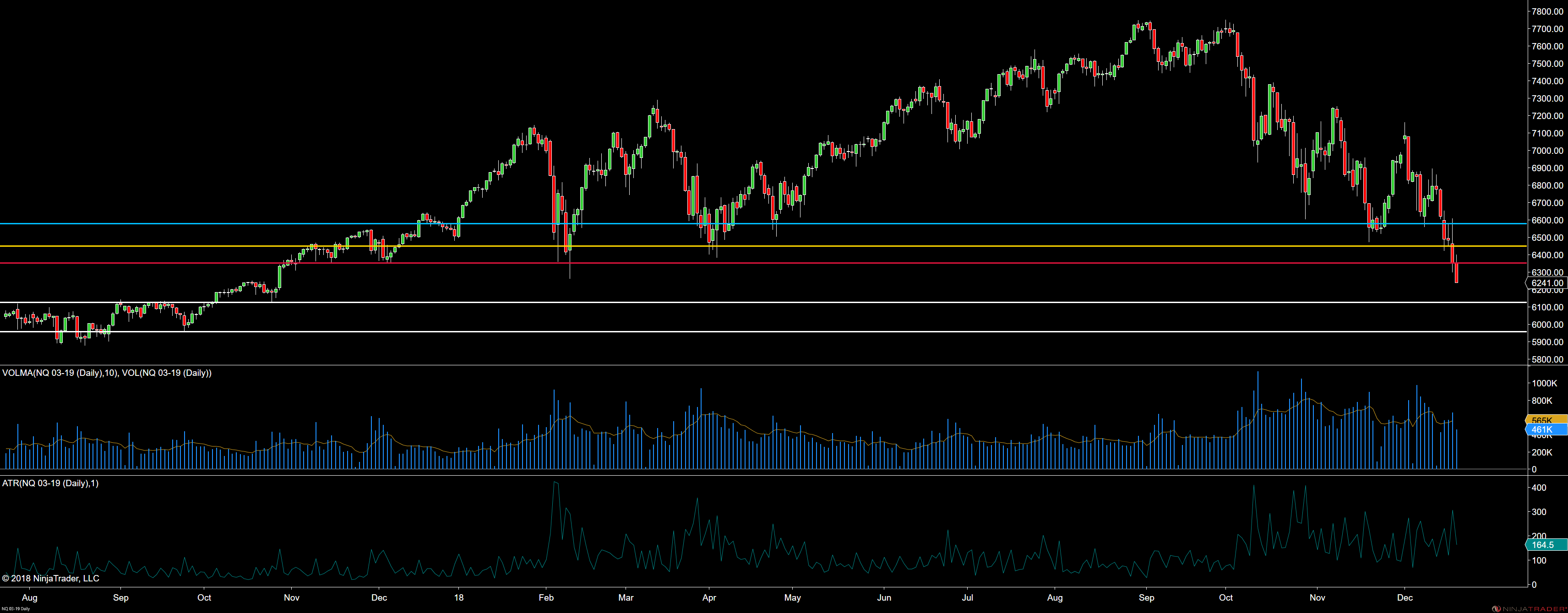Click the 7100.00 price axis label

click(1547, 133)
